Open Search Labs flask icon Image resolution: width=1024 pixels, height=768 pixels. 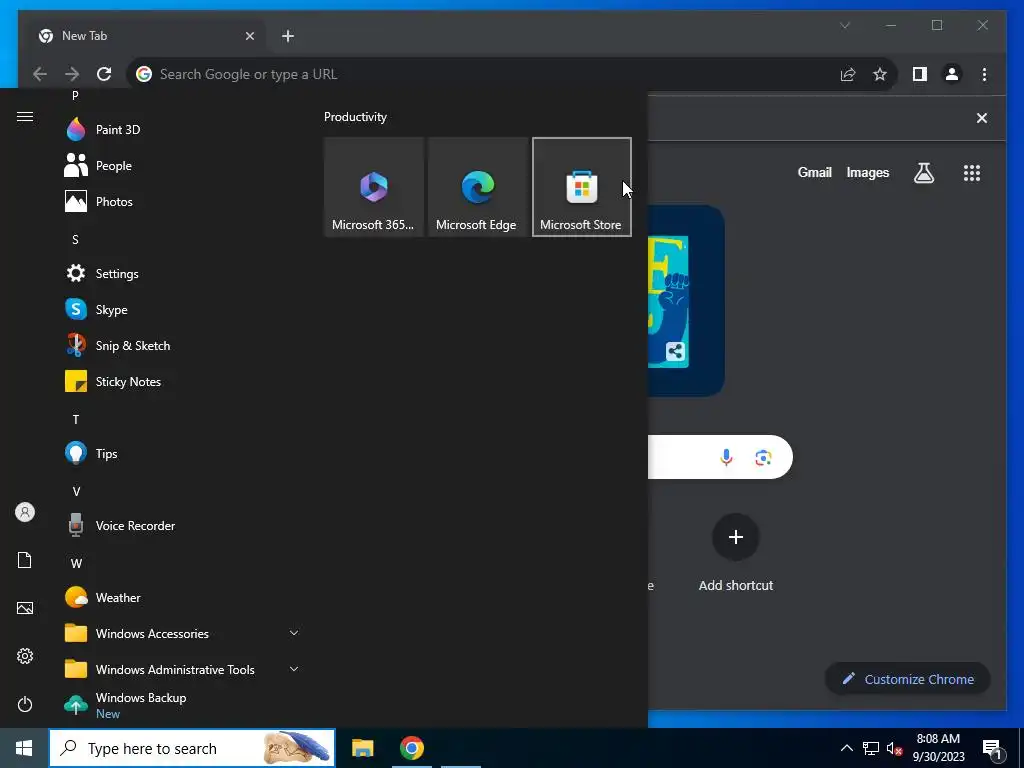(923, 172)
